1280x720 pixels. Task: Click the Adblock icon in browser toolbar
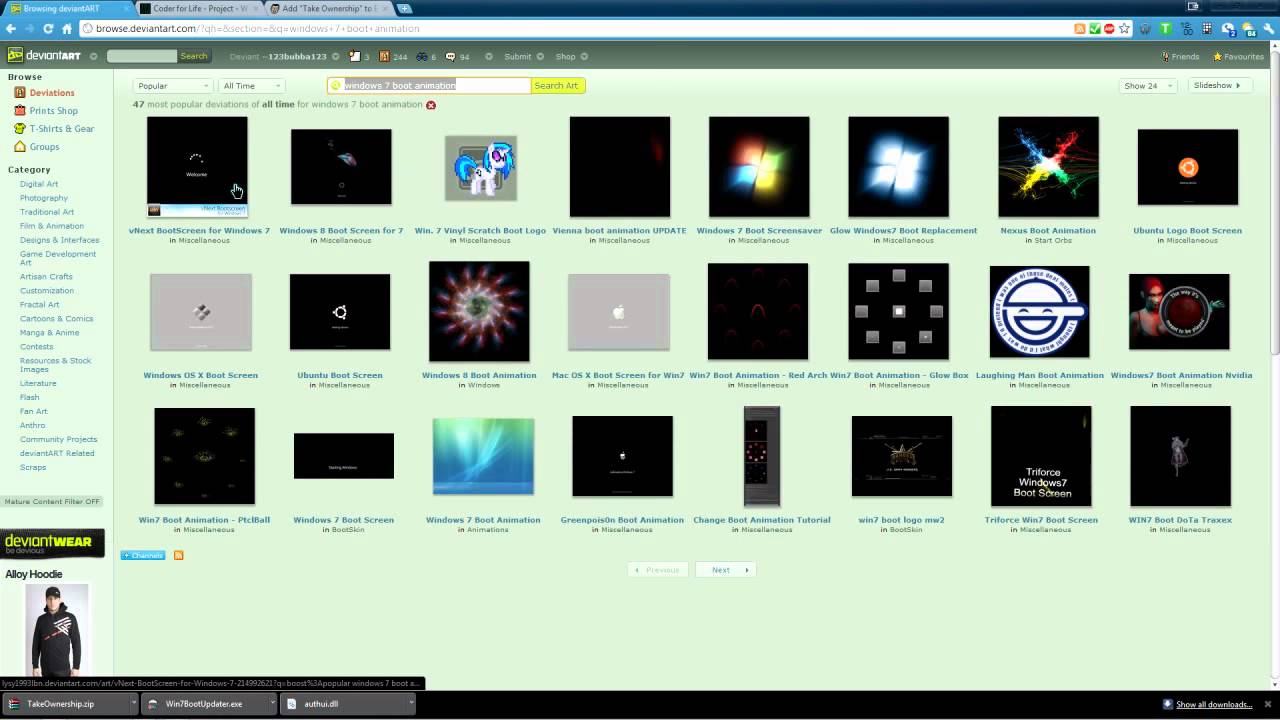pyautogui.click(x=1109, y=28)
